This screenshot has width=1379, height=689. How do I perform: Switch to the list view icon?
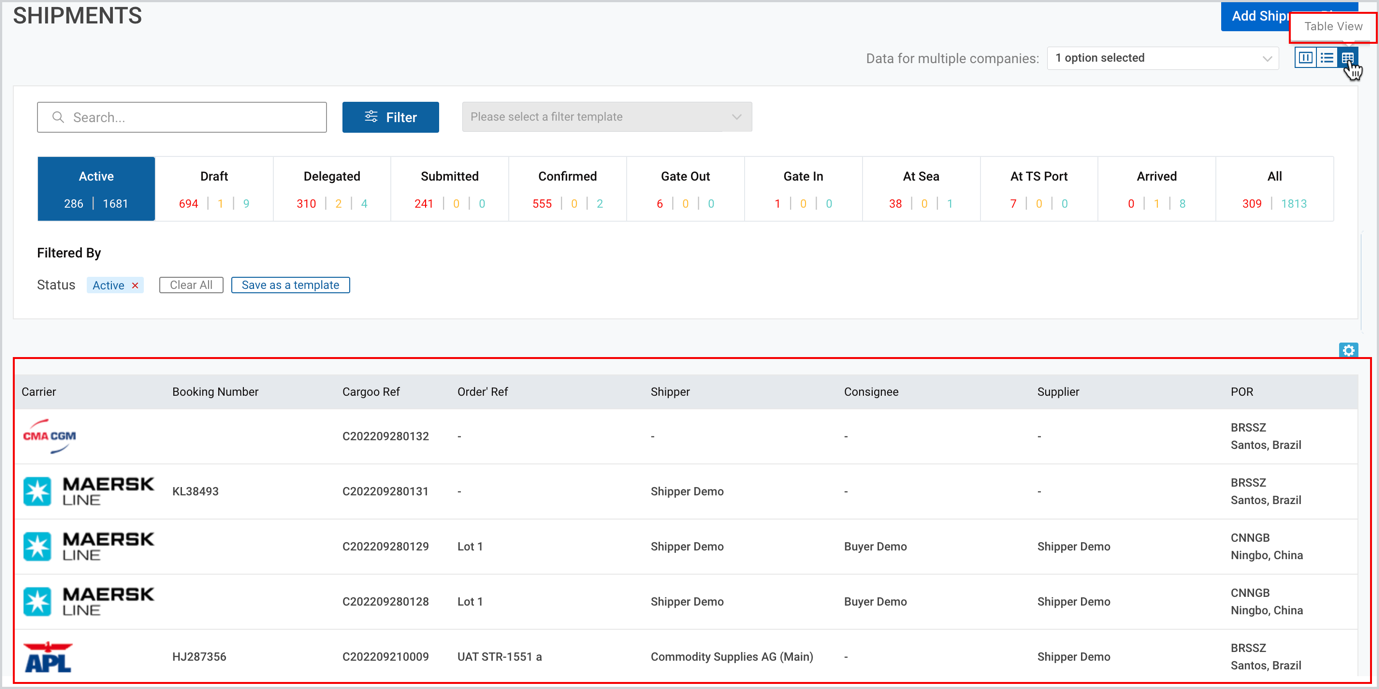tap(1327, 58)
